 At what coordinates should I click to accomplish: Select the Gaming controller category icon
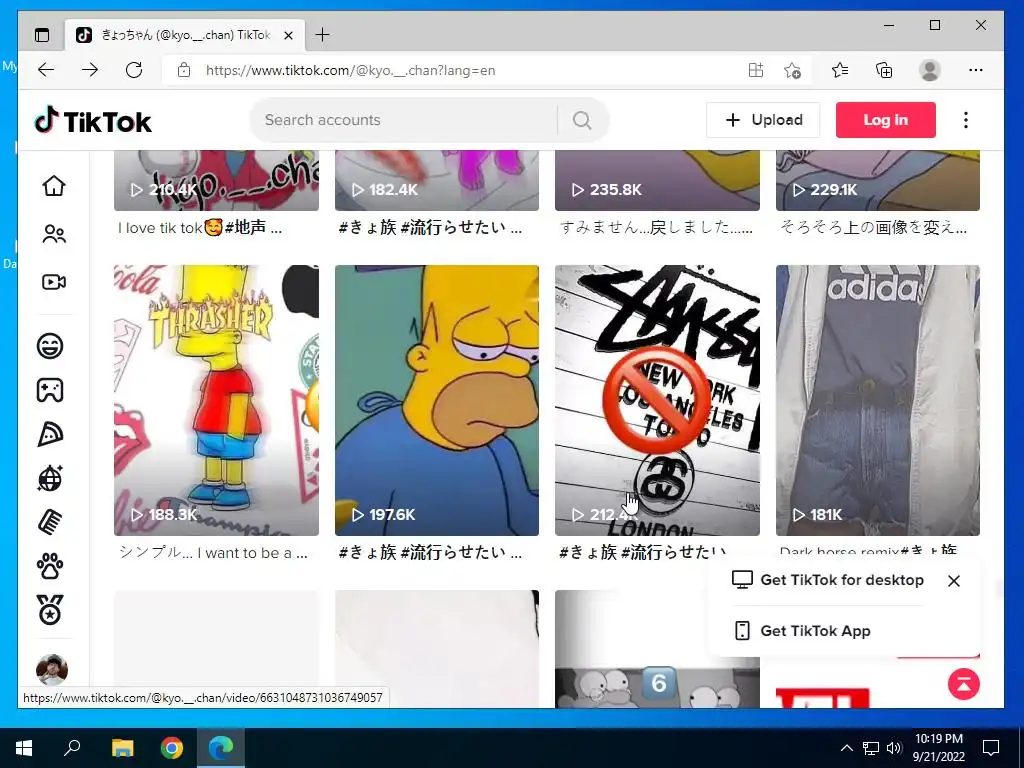pyautogui.click(x=50, y=390)
